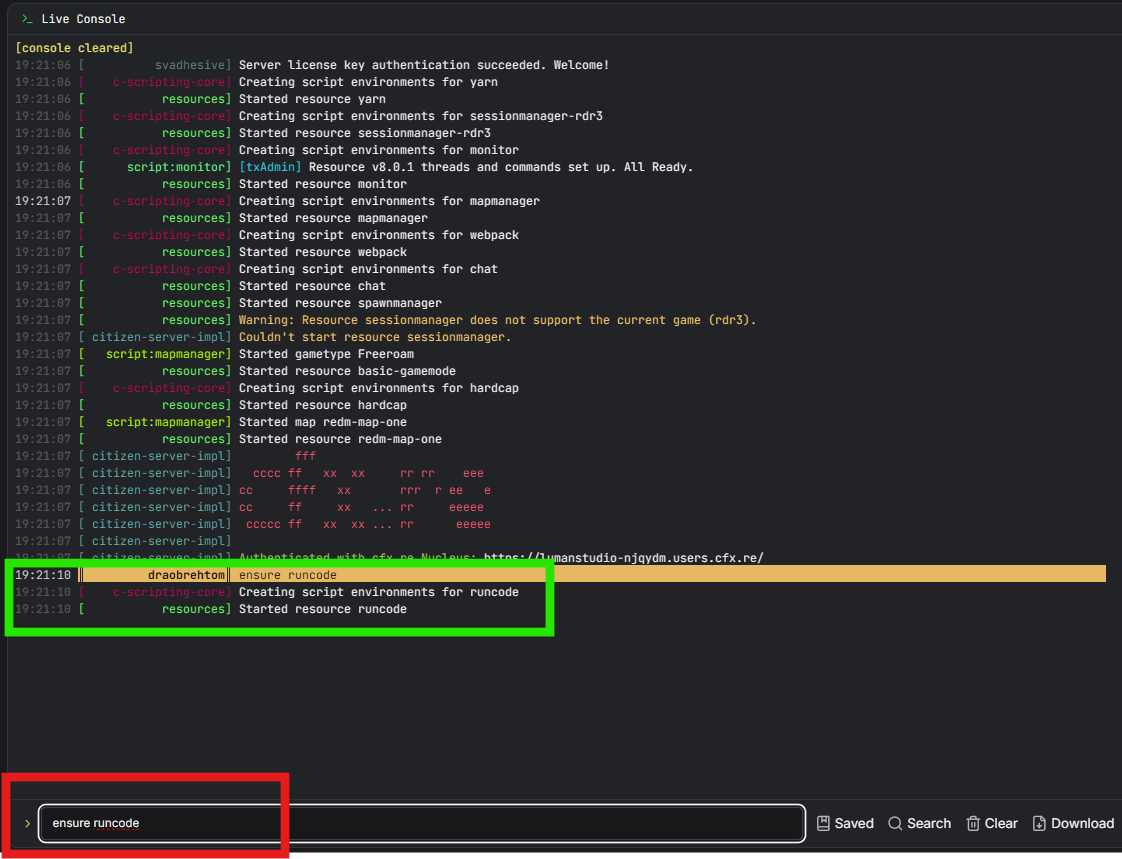The height and width of the screenshot is (859, 1122).
Task: Clear the console with trash icon
Action: [973, 823]
